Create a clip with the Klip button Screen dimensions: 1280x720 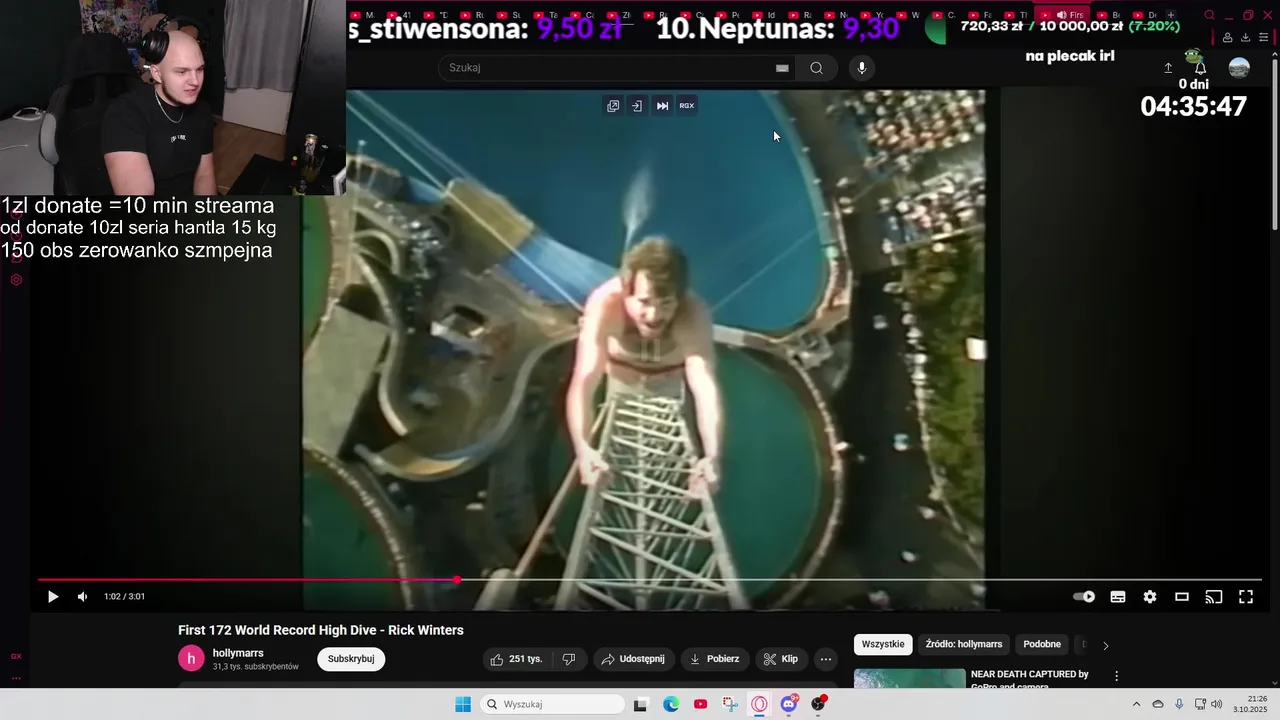[x=780, y=659]
